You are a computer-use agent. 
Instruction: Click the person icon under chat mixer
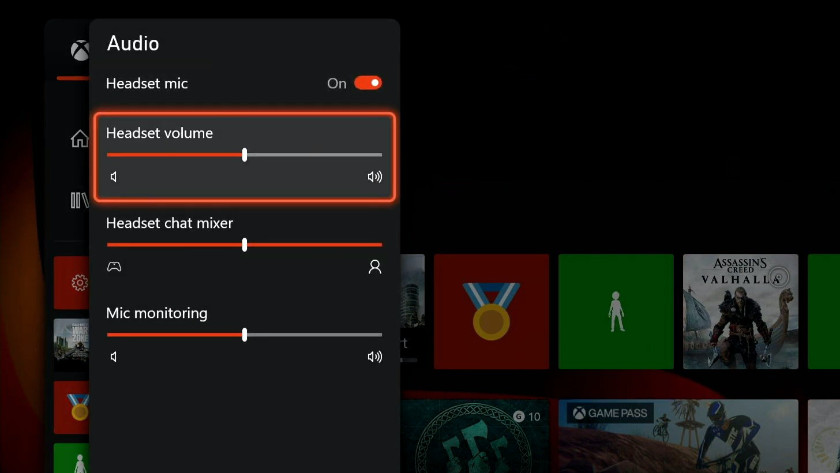pos(375,267)
